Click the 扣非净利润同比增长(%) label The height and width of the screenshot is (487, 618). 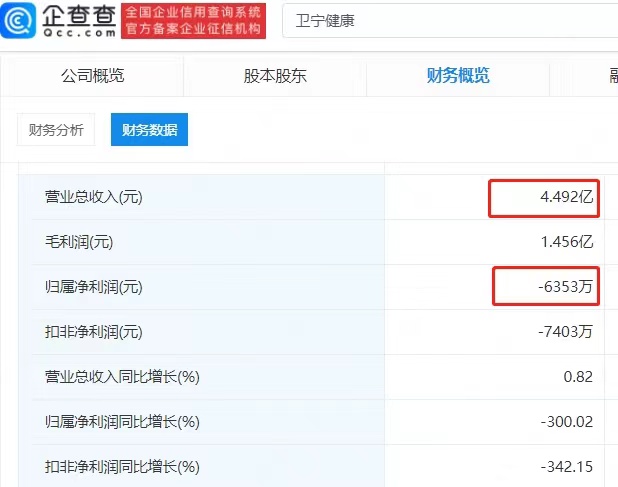[x=122, y=467]
